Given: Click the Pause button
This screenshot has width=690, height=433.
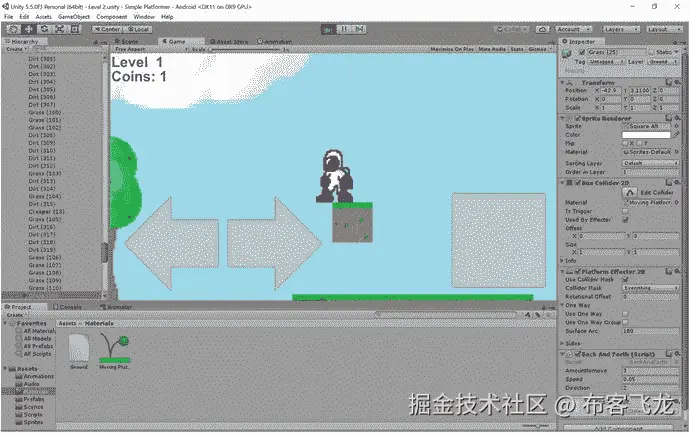Looking at the screenshot, I should click(344, 29).
